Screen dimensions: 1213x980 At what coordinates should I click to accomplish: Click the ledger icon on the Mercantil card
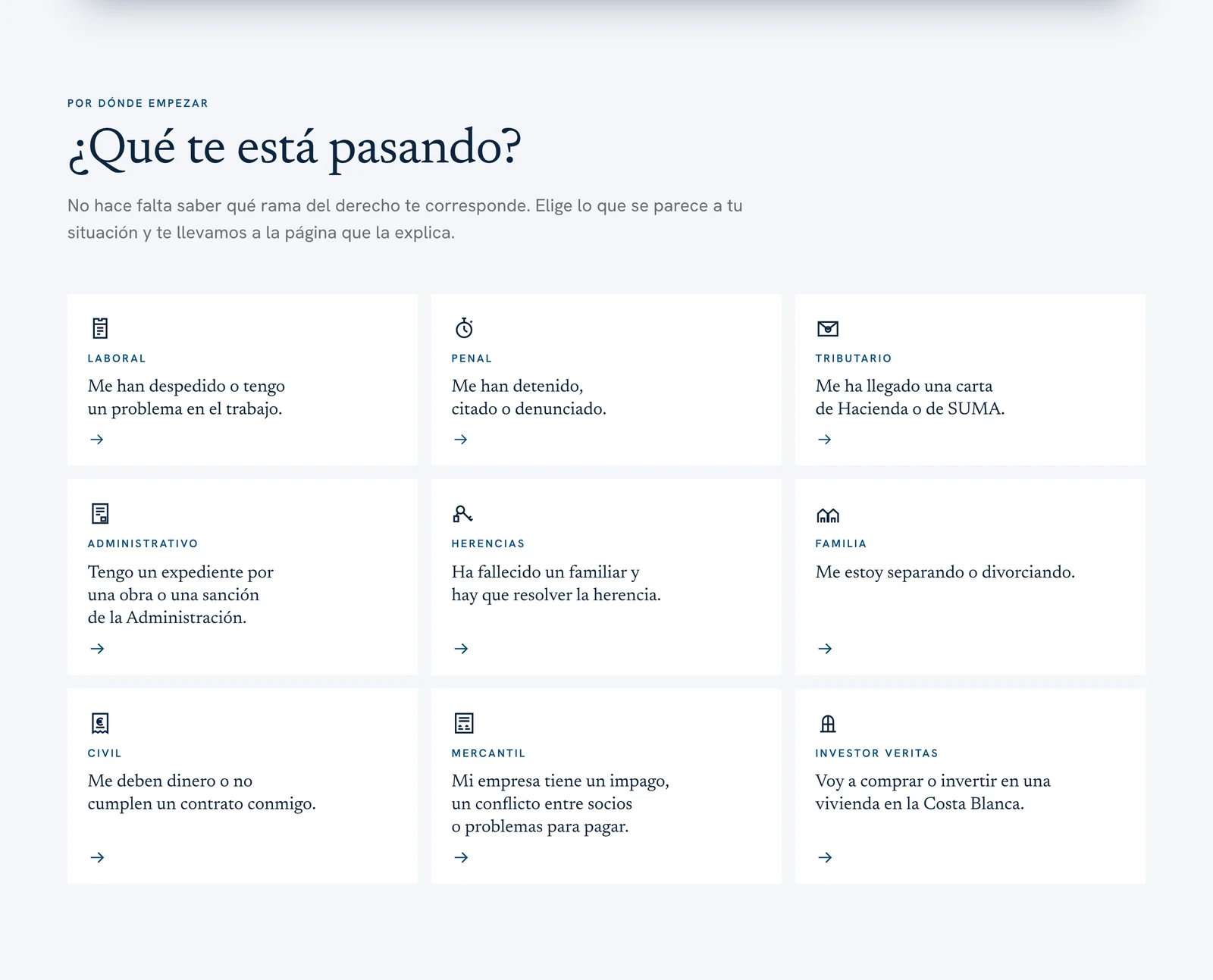pos(464,723)
